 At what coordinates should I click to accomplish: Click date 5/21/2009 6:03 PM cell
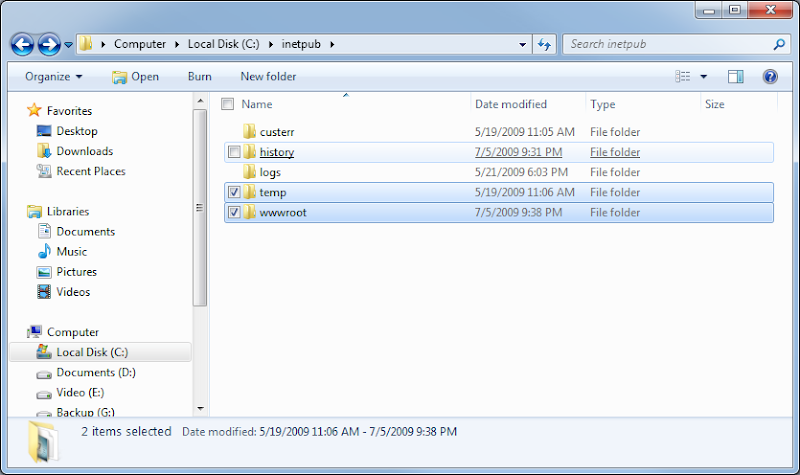(521, 172)
